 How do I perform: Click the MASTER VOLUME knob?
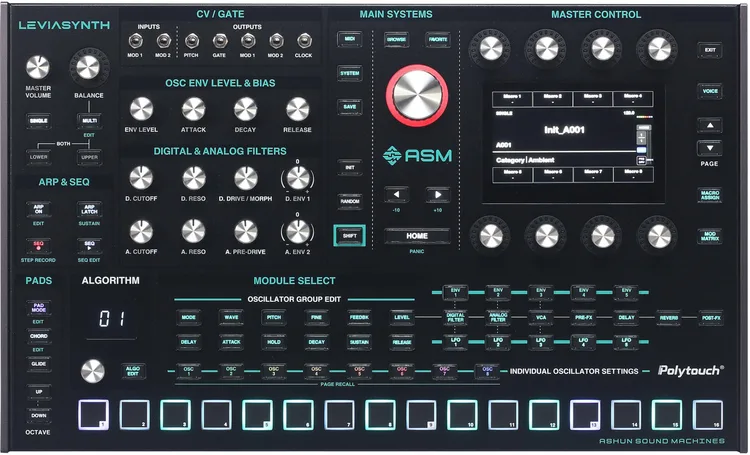(x=37, y=67)
